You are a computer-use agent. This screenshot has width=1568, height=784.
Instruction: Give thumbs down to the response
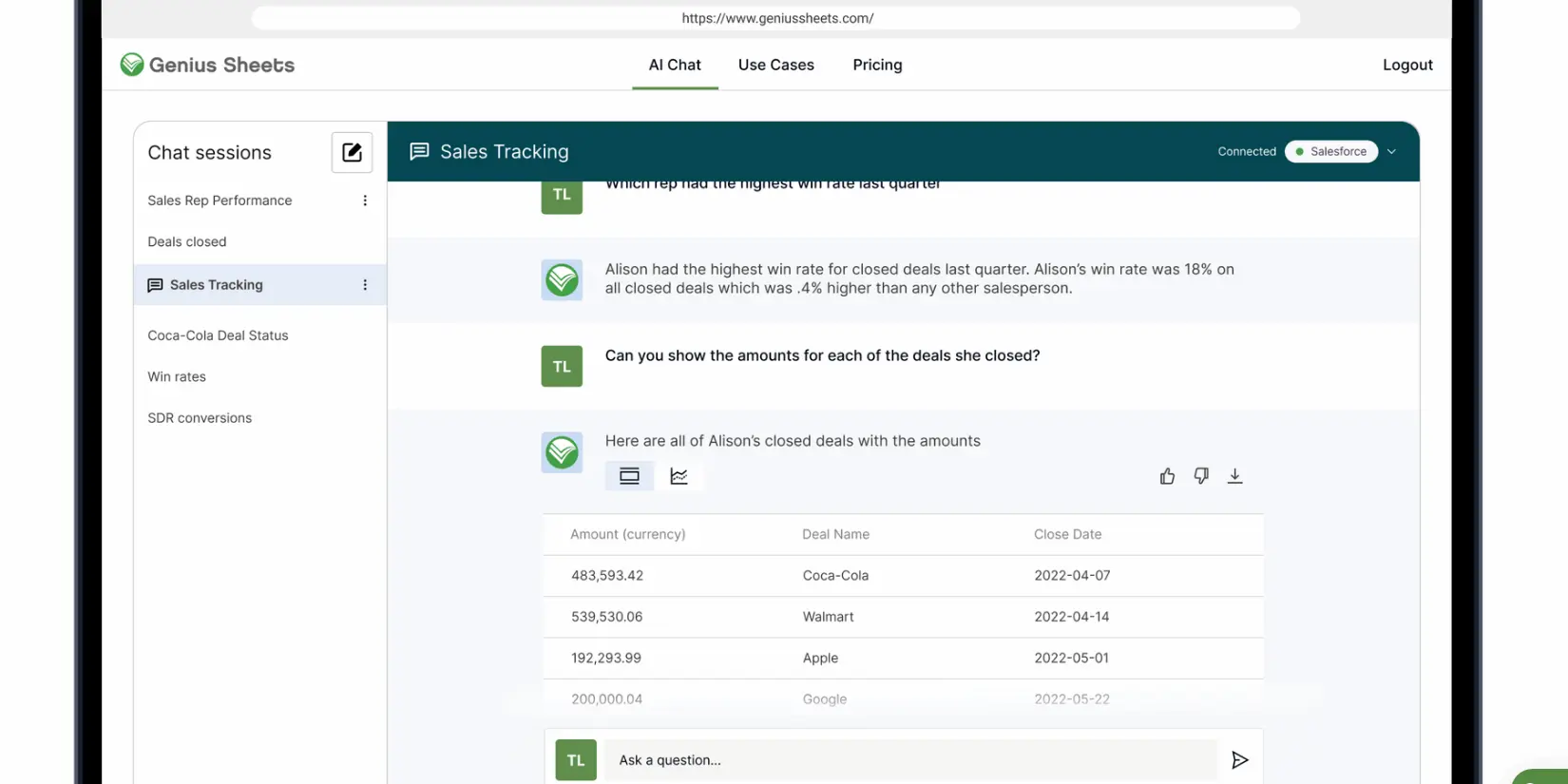[1201, 476]
